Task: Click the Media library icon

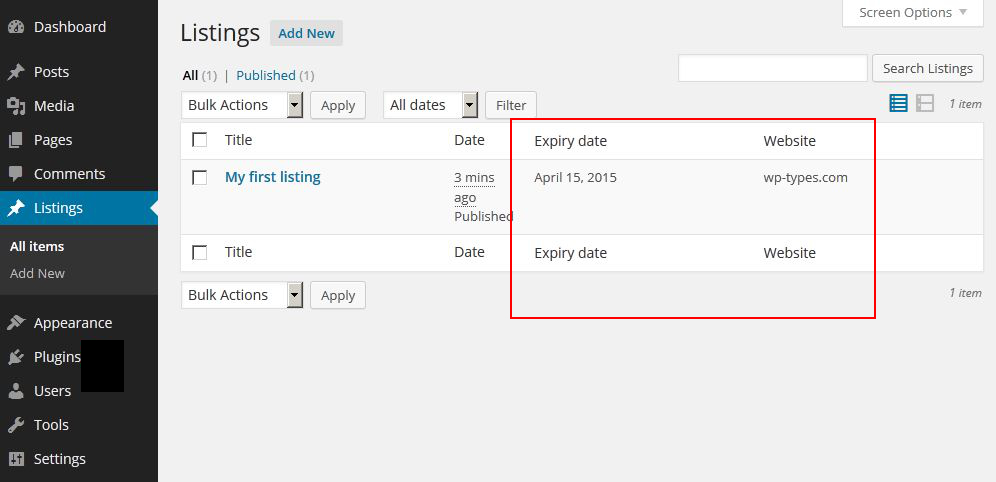Action: click(x=16, y=106)
